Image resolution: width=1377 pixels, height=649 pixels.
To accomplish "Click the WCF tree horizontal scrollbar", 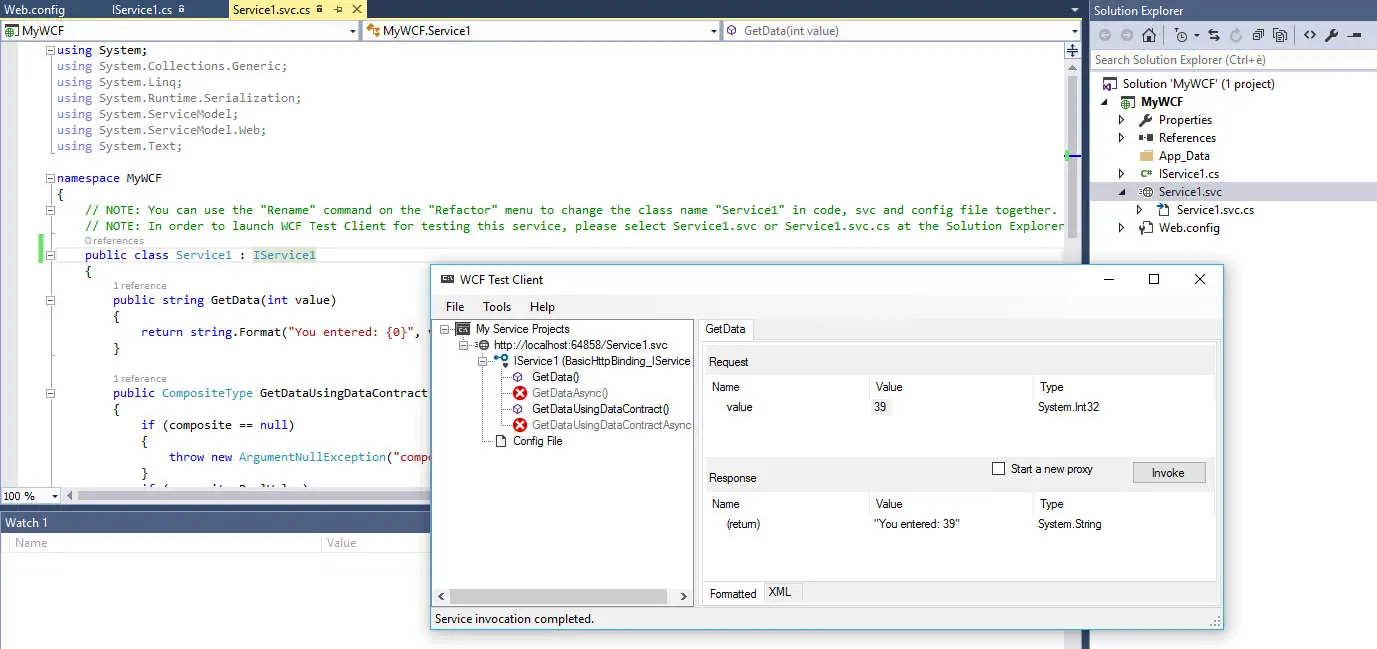I will (x=560, y=596).
